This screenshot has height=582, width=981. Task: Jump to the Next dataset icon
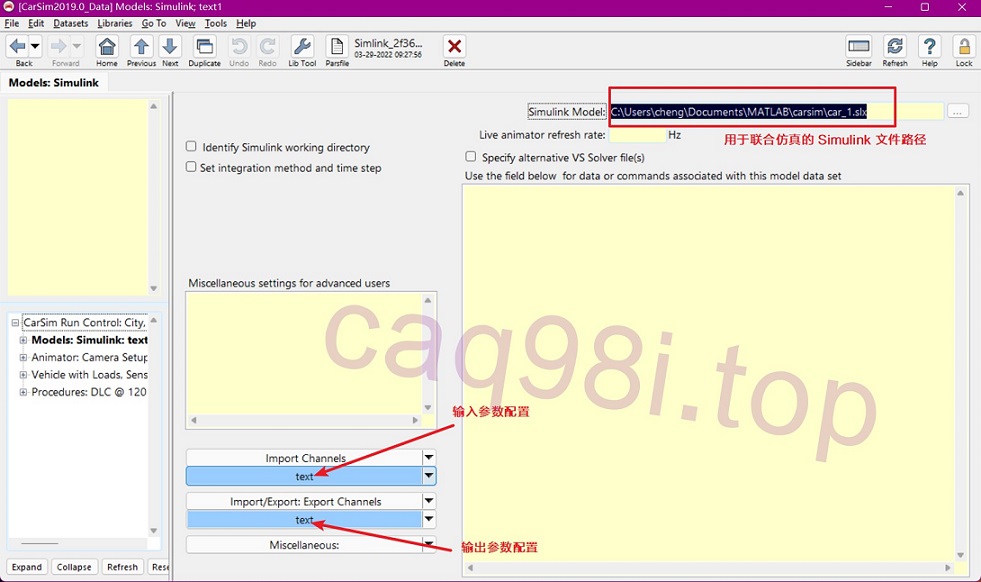170,46
